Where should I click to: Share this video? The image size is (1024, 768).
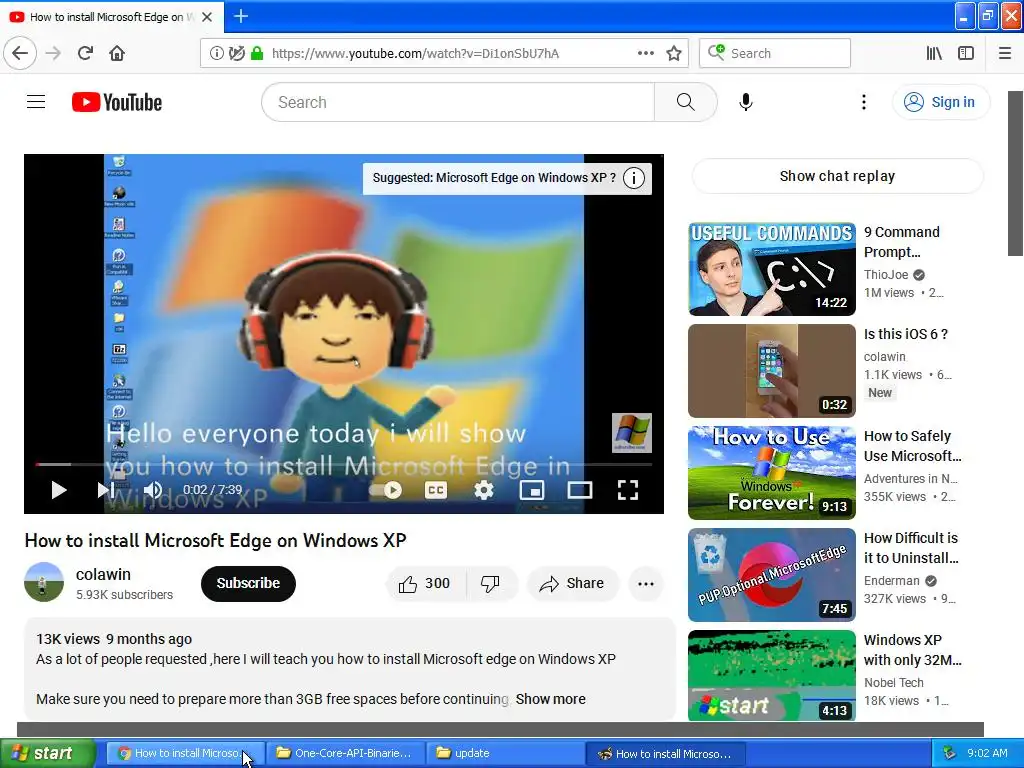(572, 583)
